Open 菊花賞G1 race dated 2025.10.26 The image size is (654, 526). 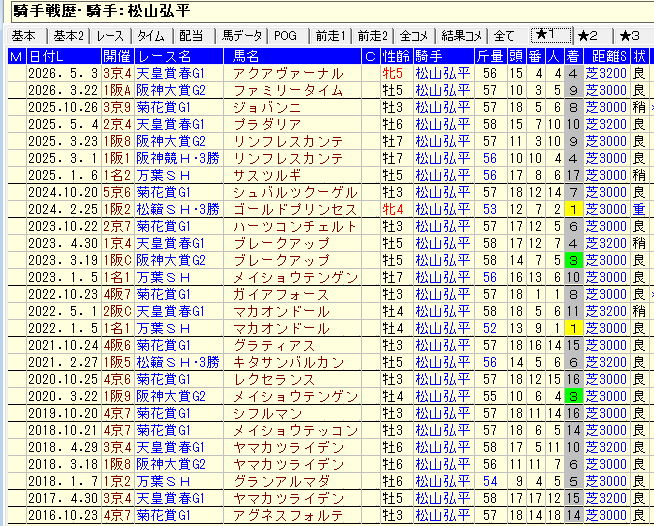(164, 108)
